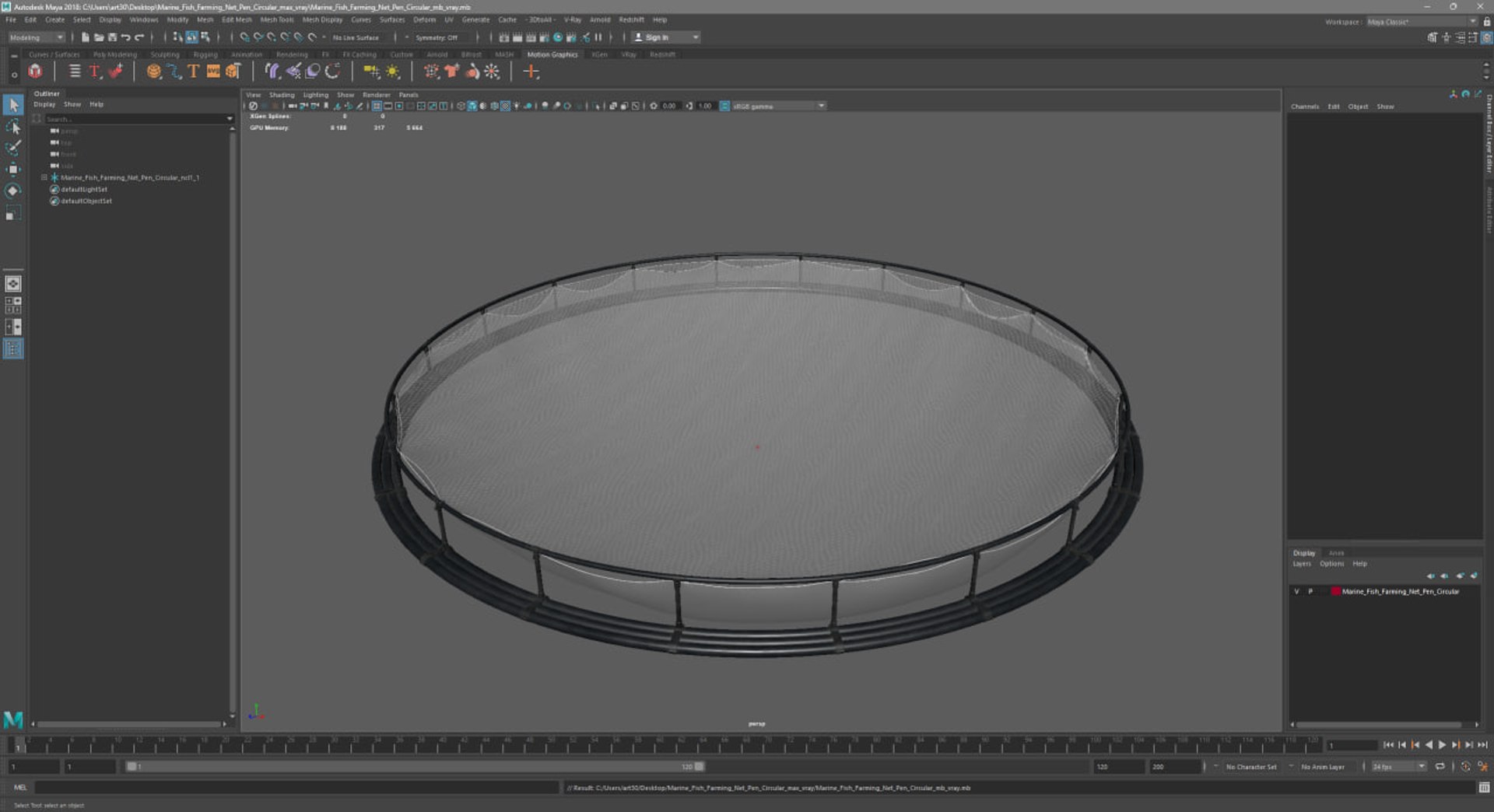Switch to the Anim layer tab

coord(1336,553)
